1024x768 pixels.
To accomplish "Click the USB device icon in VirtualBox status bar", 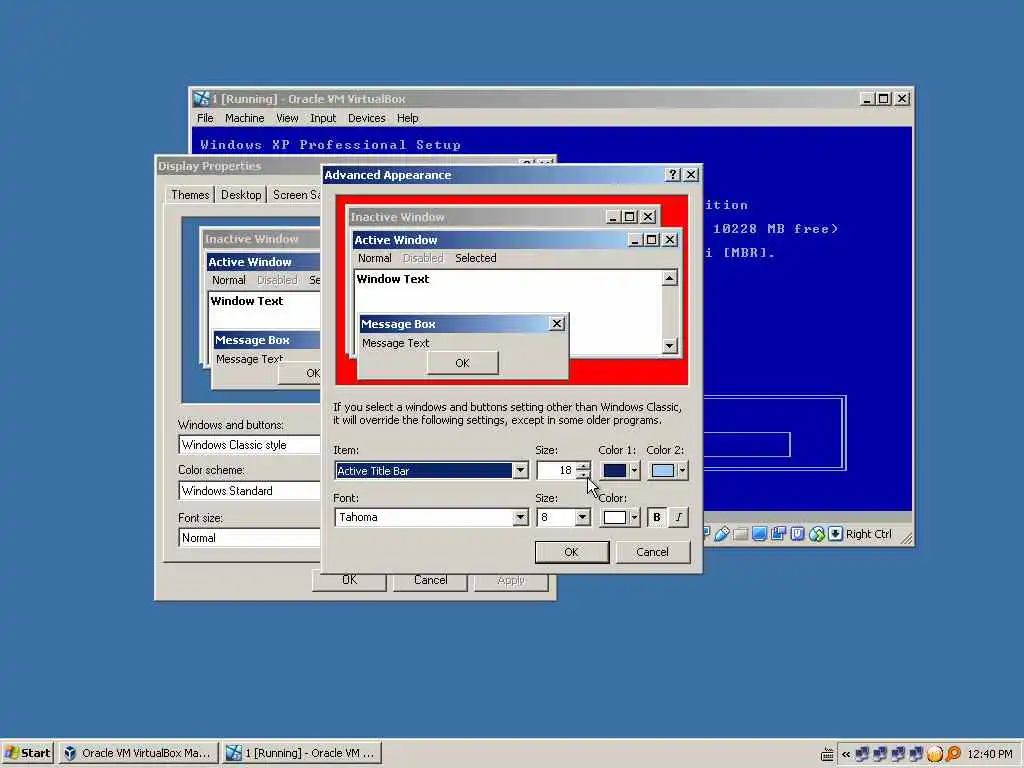I will tap(721, 534).
